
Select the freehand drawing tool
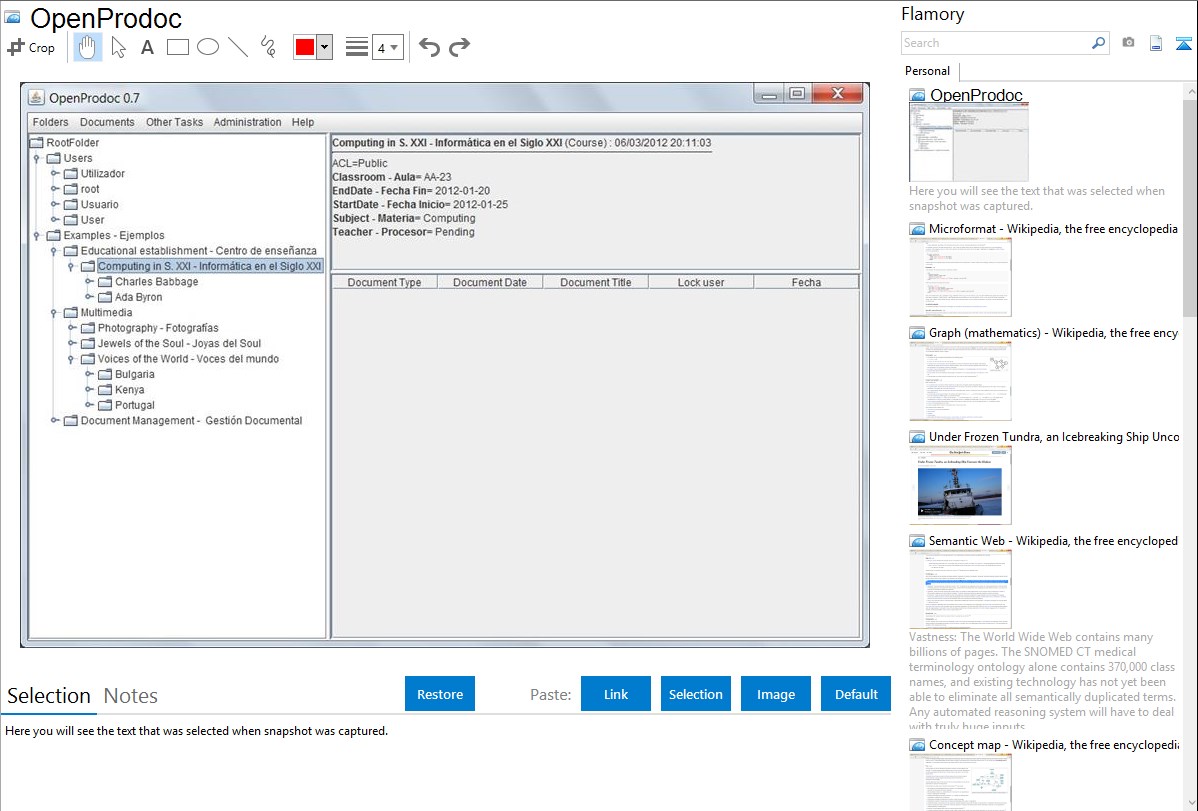point(268,47)
